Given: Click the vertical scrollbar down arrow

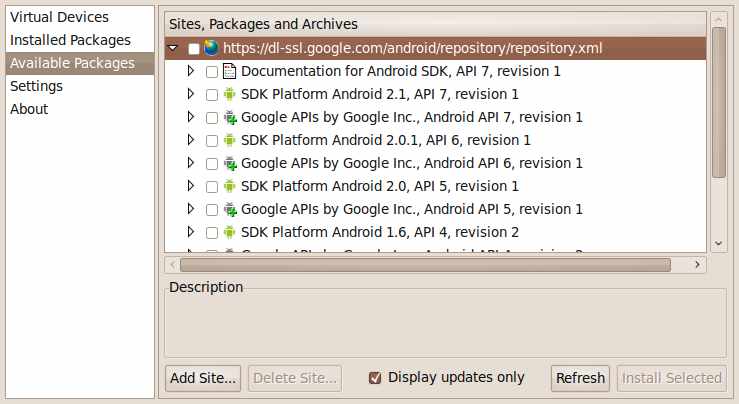Looking at the screenshot, I should click(x=718, y=243).
